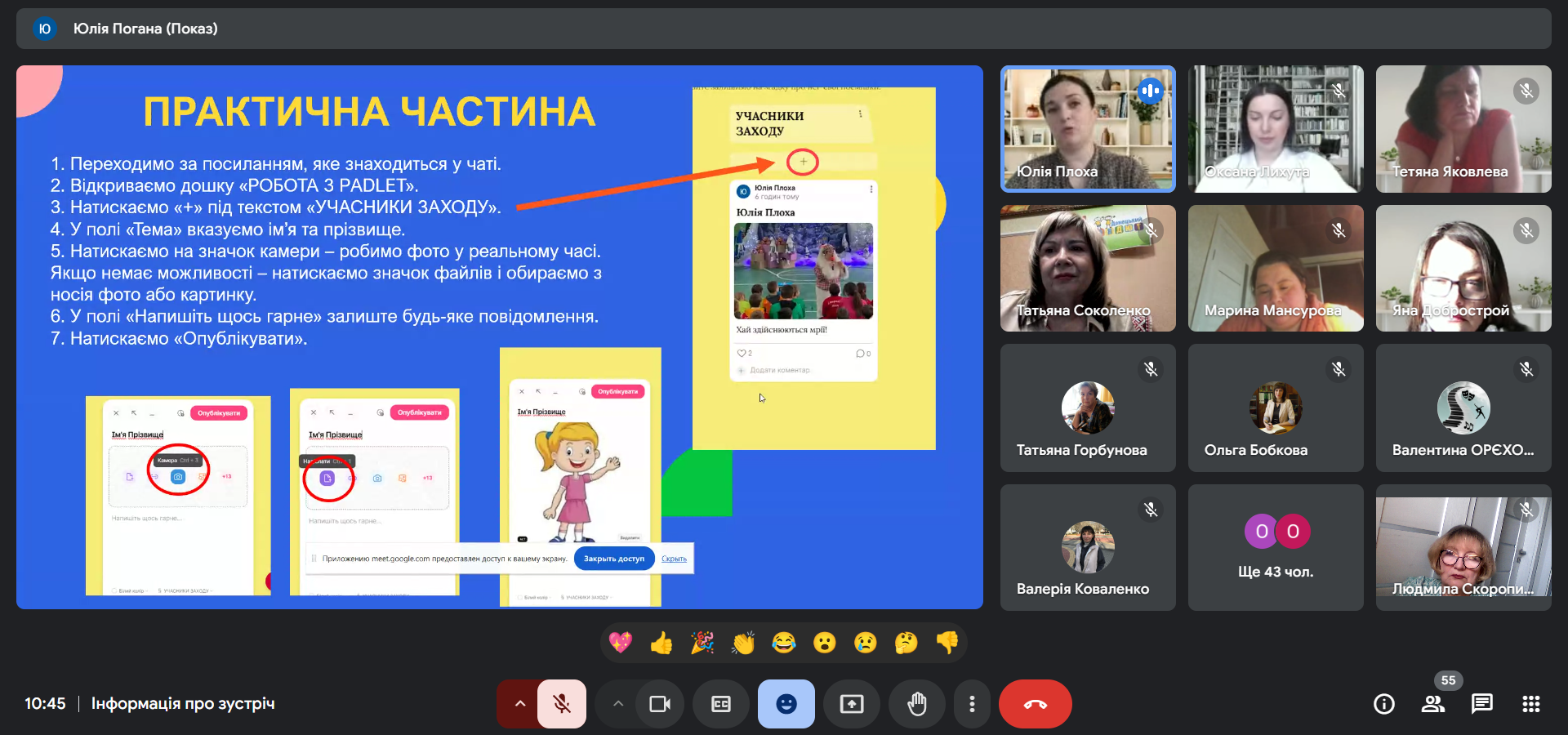
Task: Send the surprised face reaction
Action: 825,643
